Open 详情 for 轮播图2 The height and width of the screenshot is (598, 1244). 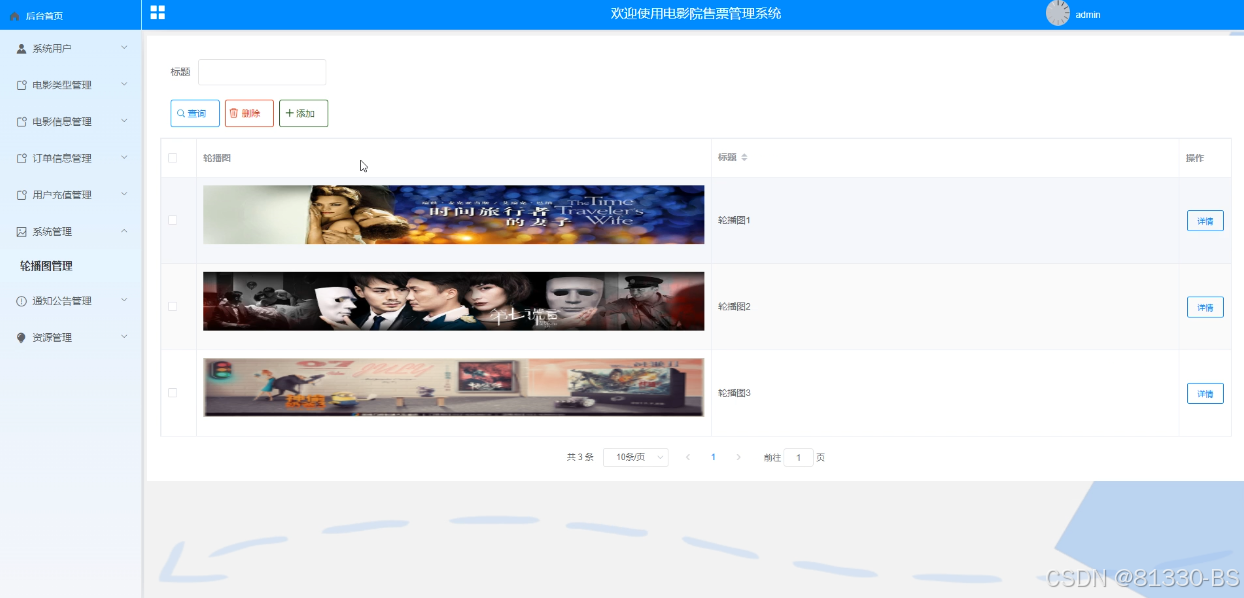[x=1205, y=307]
